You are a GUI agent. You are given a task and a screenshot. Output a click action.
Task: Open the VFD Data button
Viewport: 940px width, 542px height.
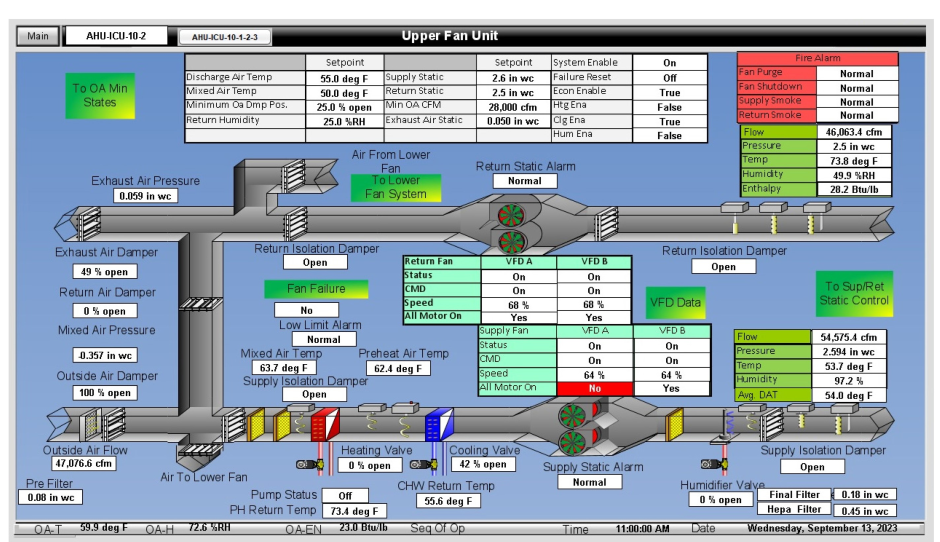675,301
